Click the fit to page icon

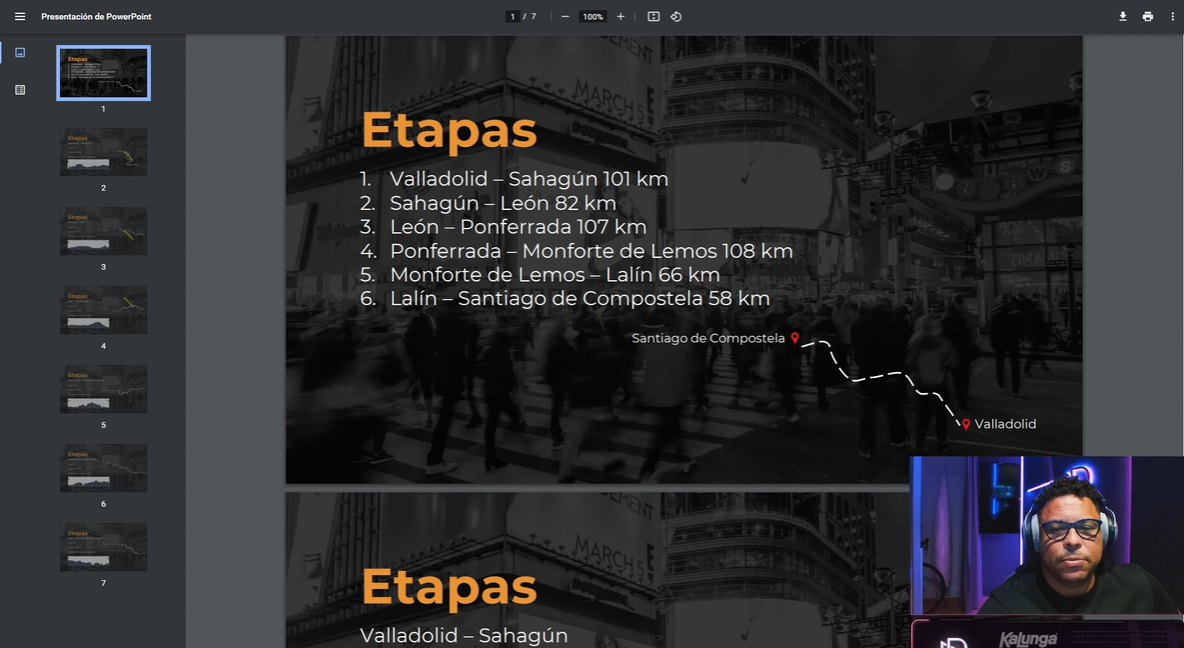click(x=654, y=17)
